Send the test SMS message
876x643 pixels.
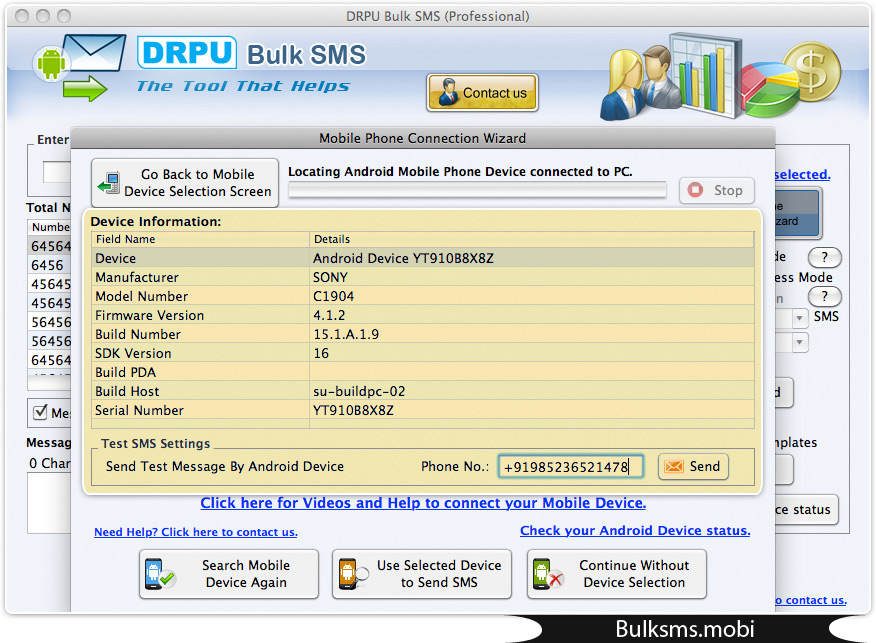point(693,466)
